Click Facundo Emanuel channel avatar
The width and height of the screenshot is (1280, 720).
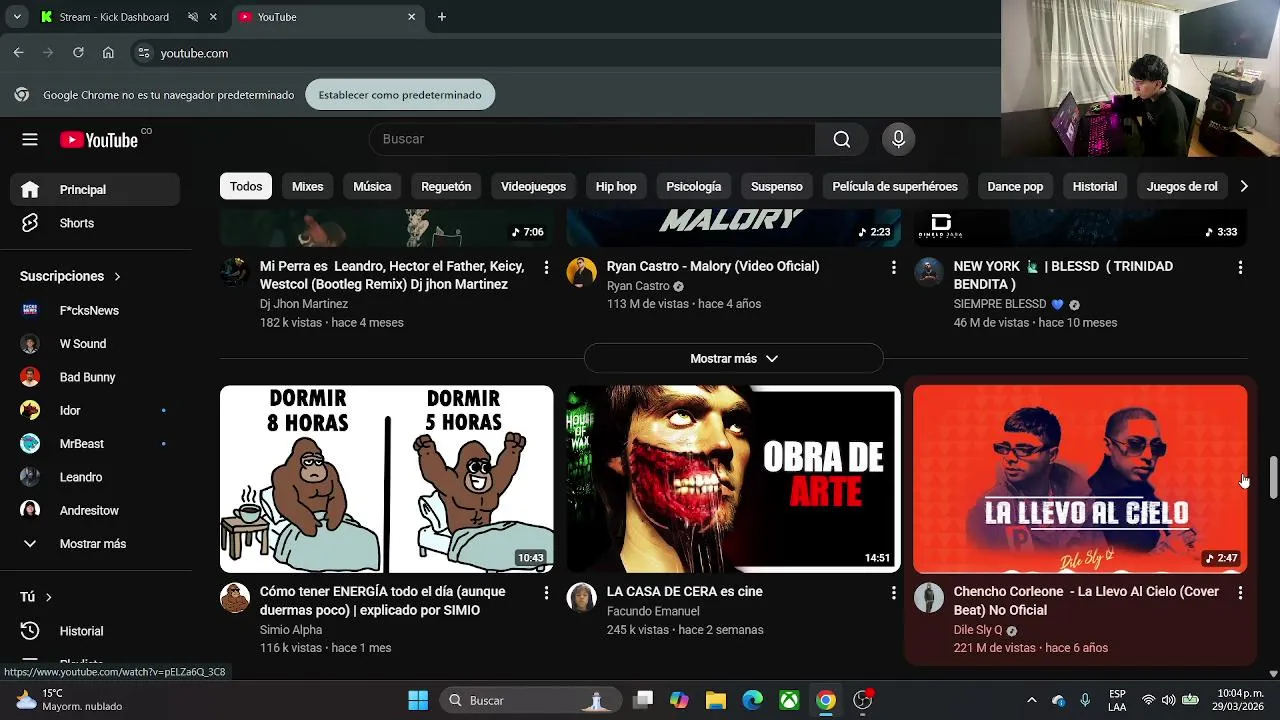click(581, 598)
